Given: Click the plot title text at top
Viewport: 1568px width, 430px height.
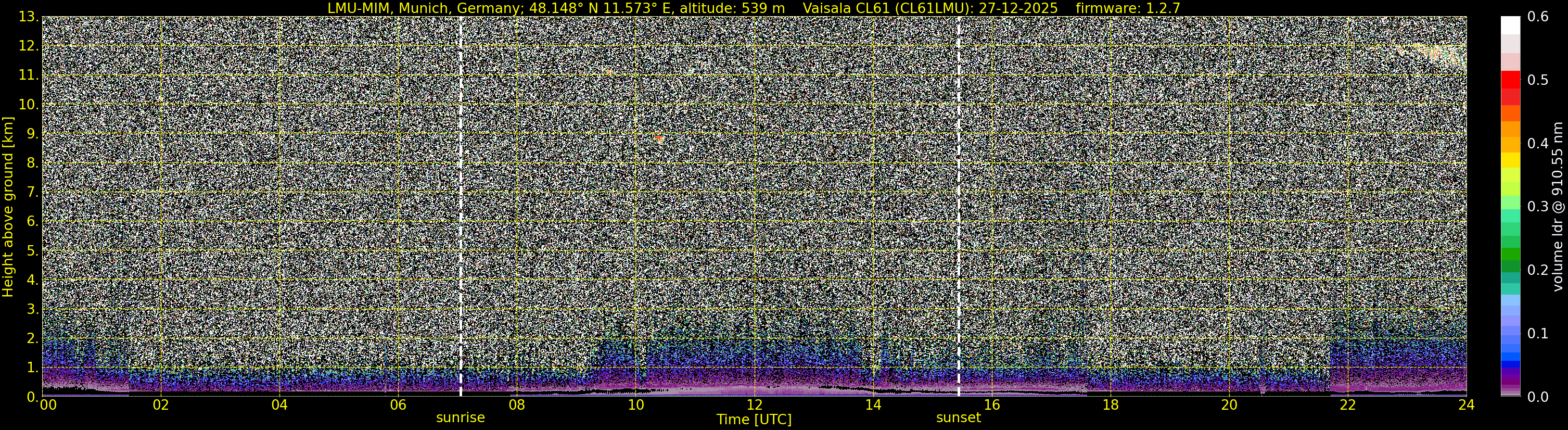Looking at the screenshot, I should pyautogui.click(x=754, y=8).
